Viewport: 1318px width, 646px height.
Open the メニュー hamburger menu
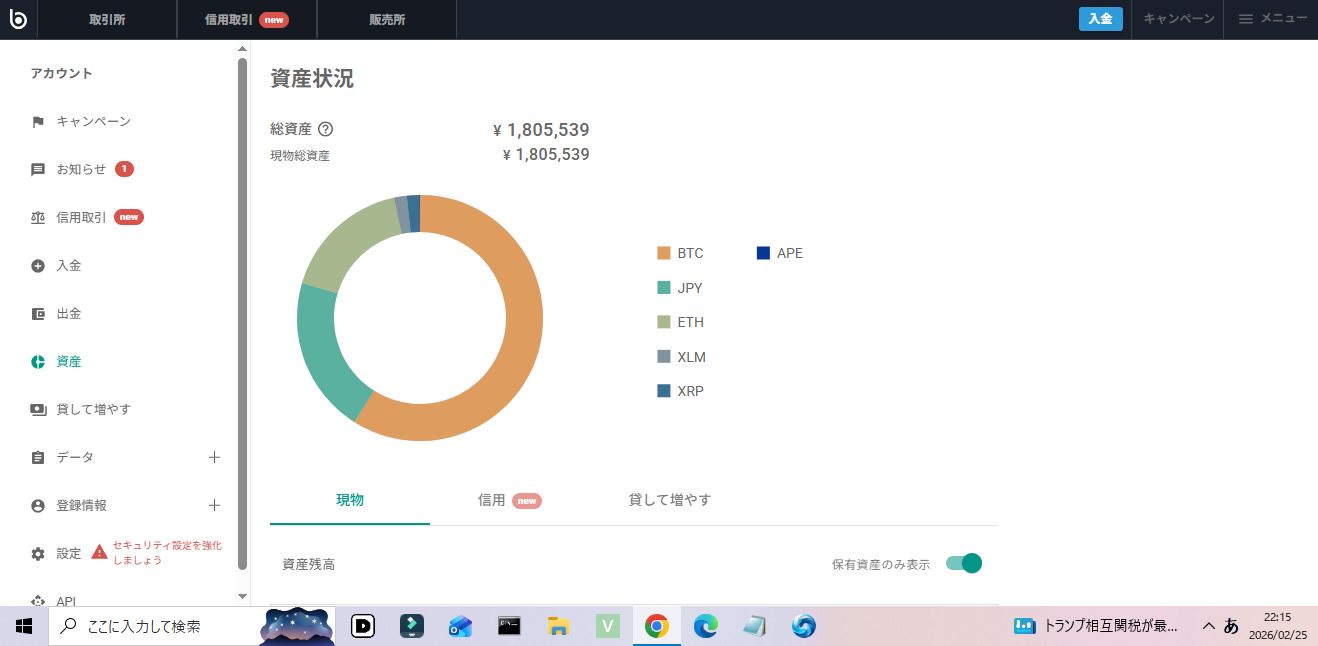click(x=1272, y=19)
